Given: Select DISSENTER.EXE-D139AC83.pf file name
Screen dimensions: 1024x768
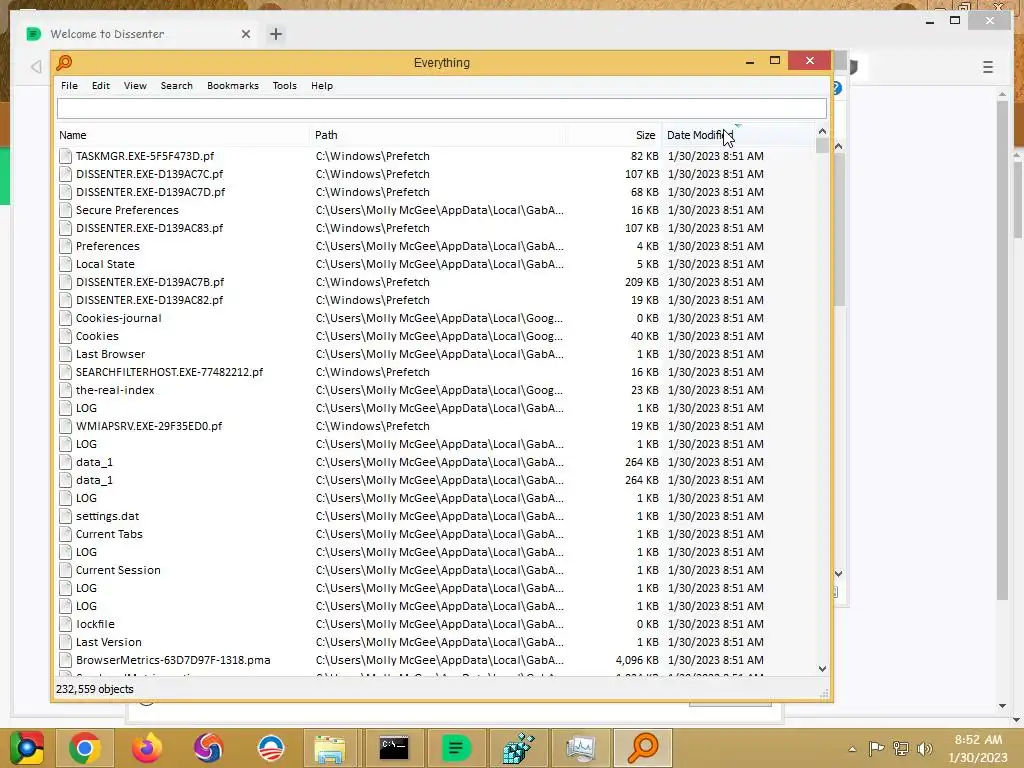Looking at the screenshot, I should tap(150, 228).
